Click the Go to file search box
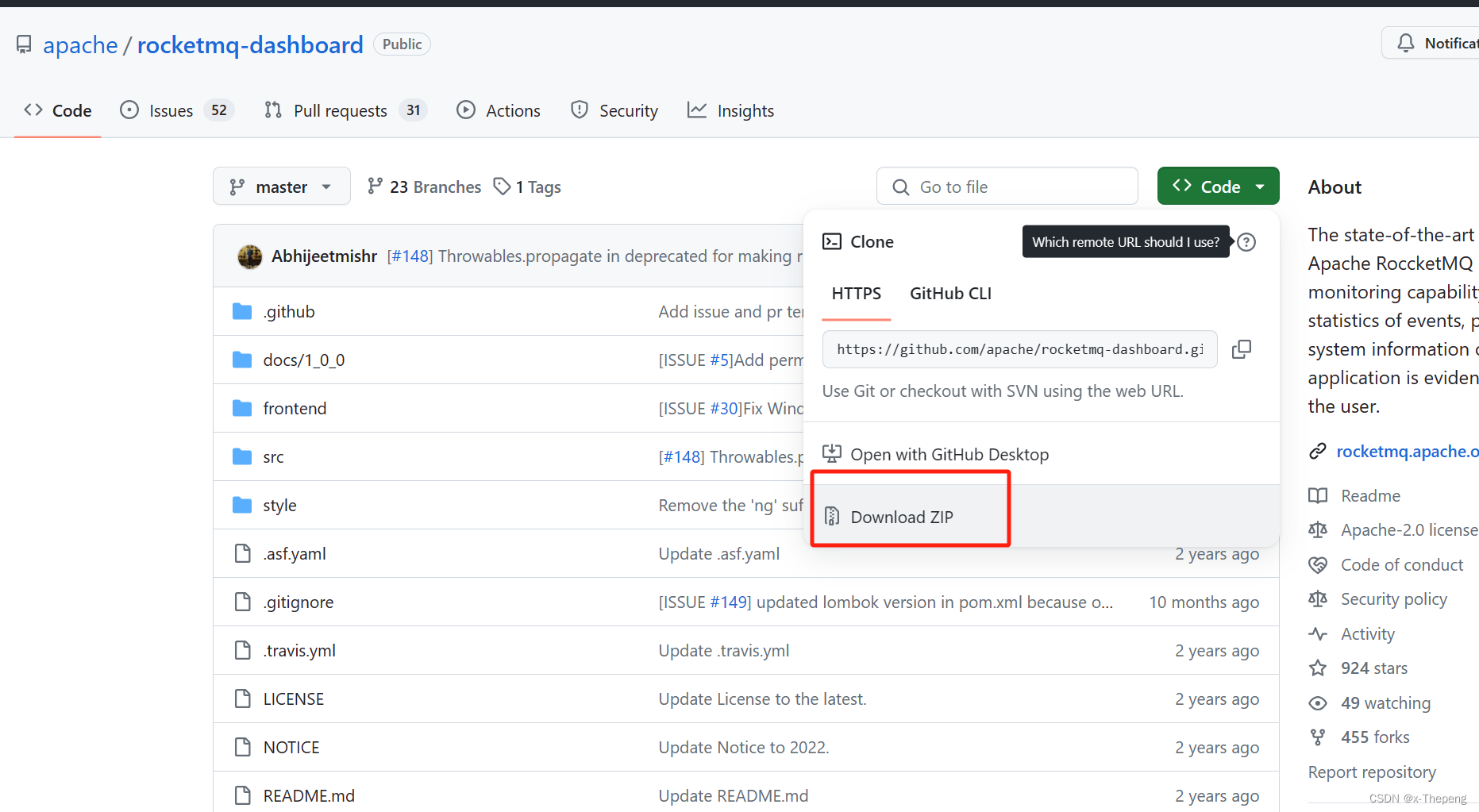The image size is (1479, 812). click(1007, 186)
